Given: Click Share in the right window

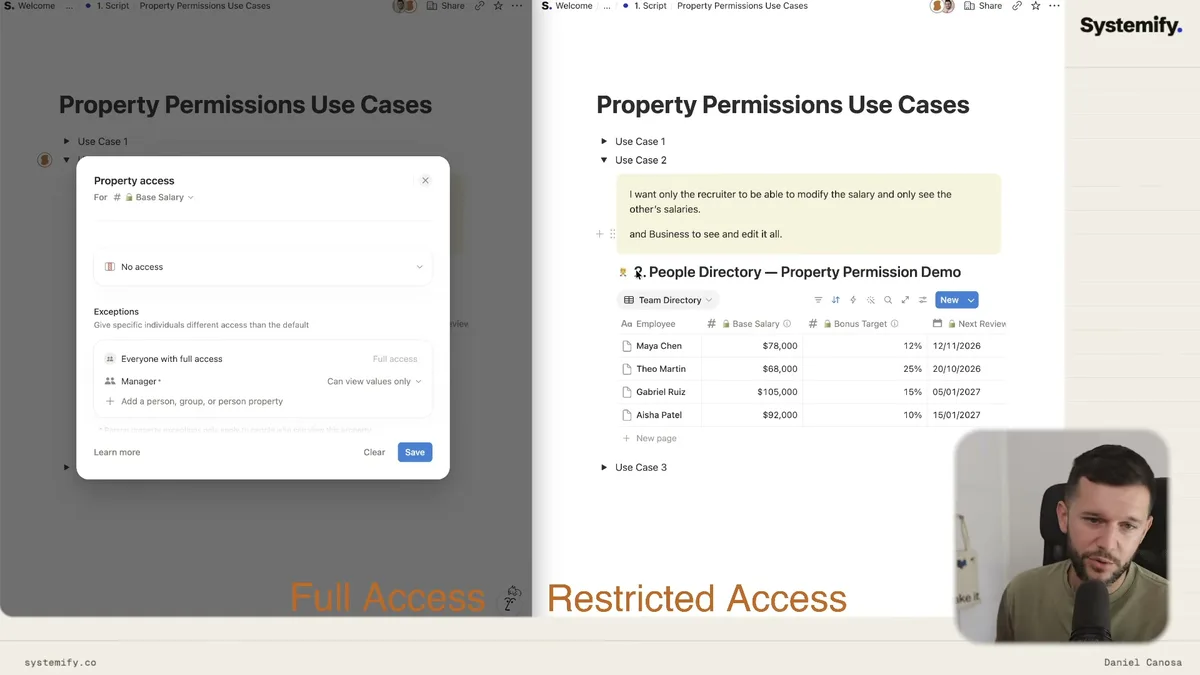Looking at the screenshot, I should (982, 6).
